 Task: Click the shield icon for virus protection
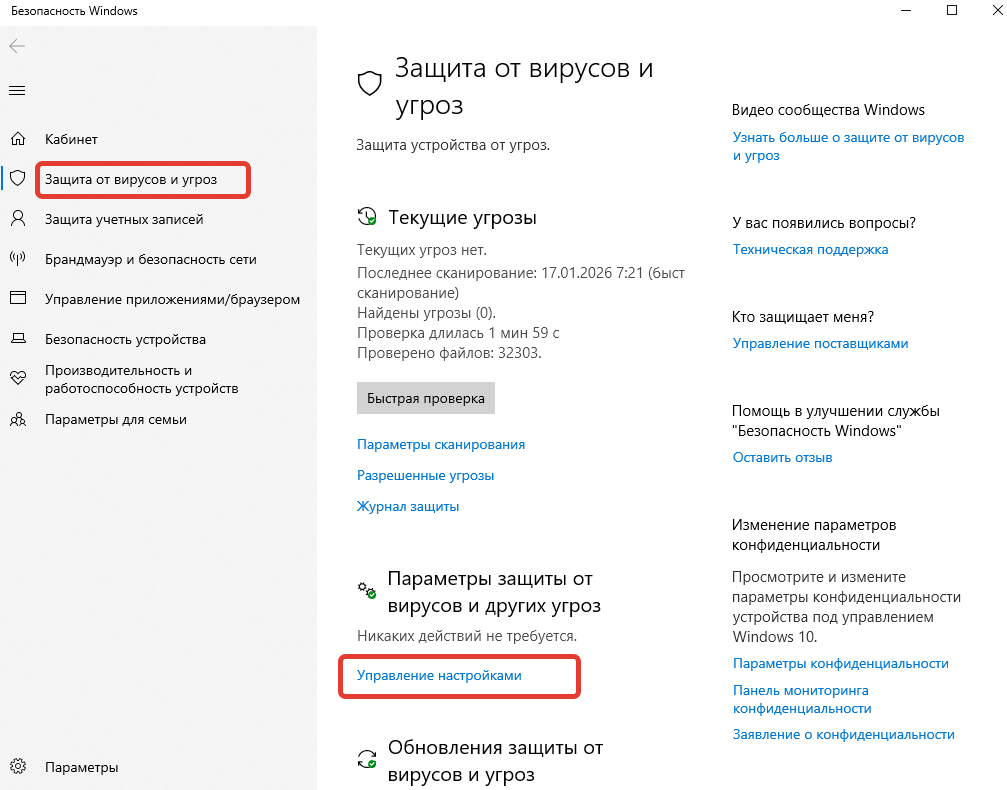(17, 179)
